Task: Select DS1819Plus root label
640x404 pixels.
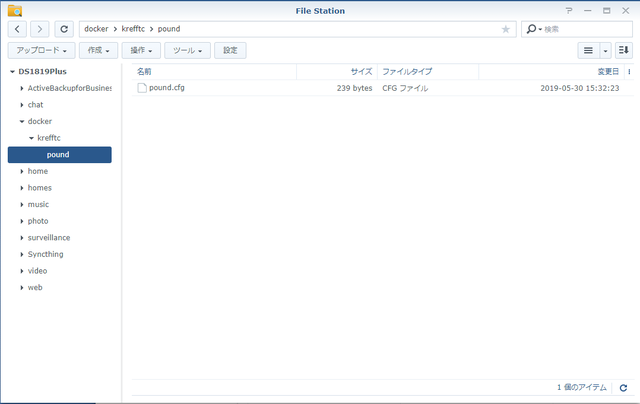Action: pyautogui.click(x=42, y=71)
